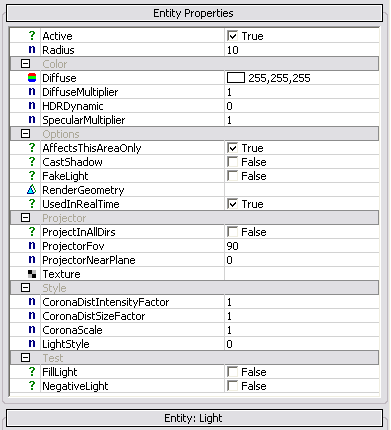The width and height of the screenshot is (391, 430).
Task: Click the question icon beside CastShadow
Action: [x=32, y=162]
